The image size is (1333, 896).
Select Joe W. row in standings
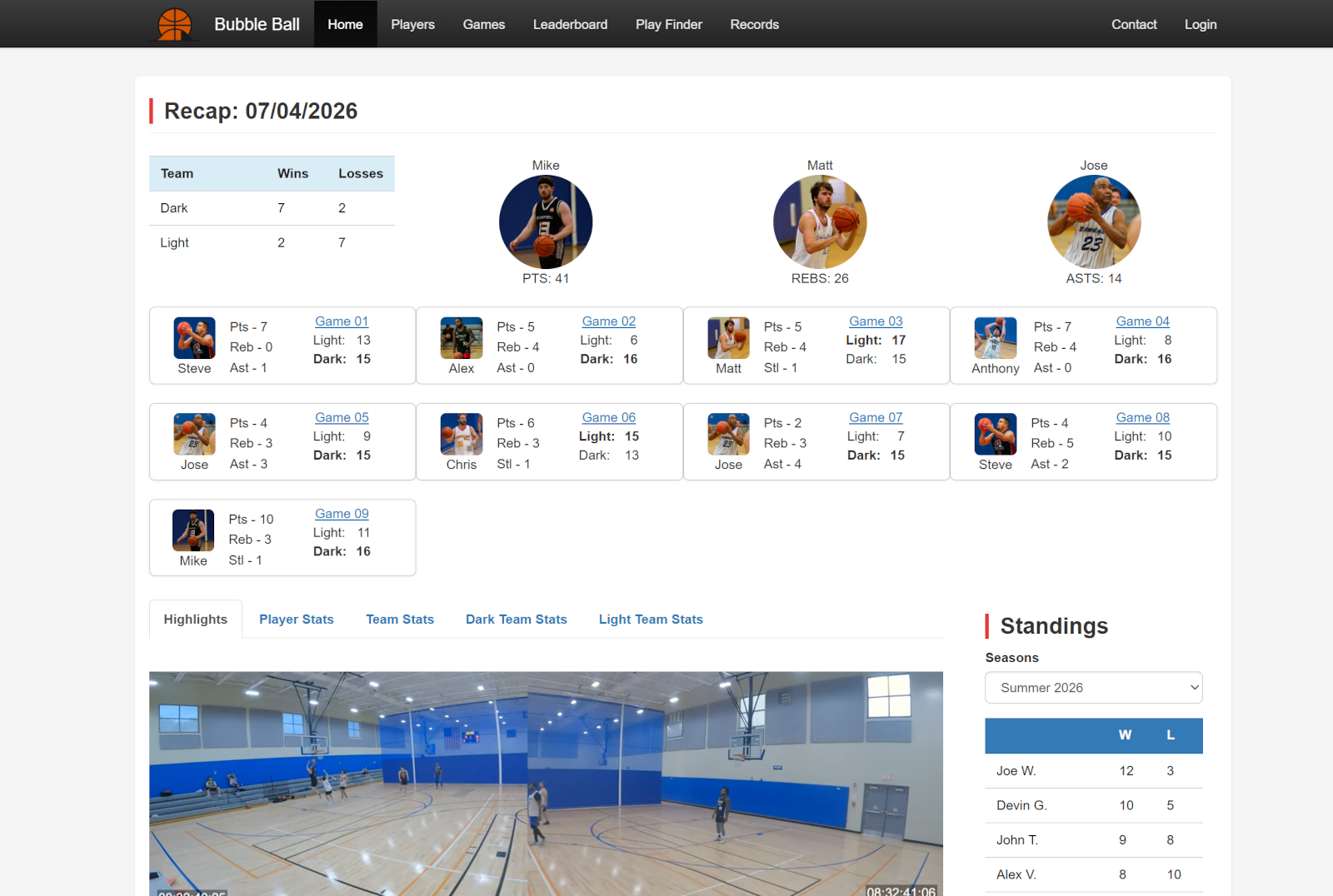pyautogui.click(x=1094, y=771)
